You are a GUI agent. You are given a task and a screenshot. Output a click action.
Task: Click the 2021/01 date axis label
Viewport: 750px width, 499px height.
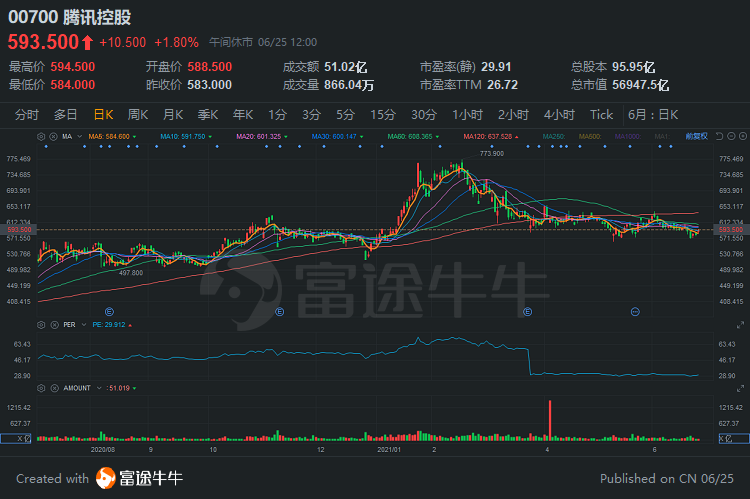pos(389,450)
